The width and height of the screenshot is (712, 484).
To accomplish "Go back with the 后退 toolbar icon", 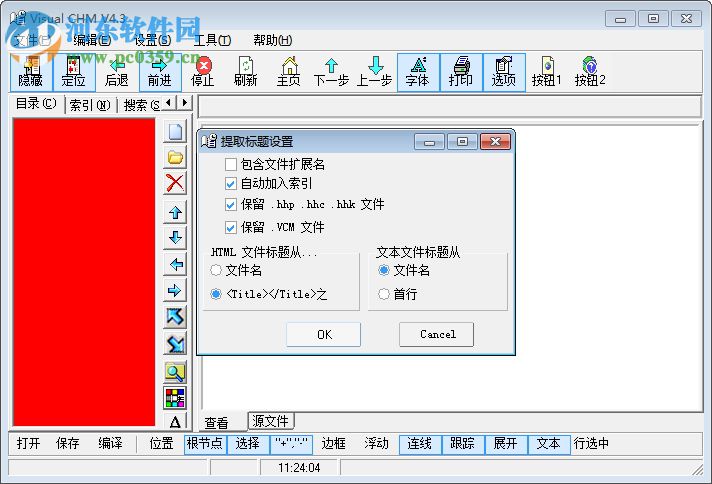I will [x=117, y=72].
